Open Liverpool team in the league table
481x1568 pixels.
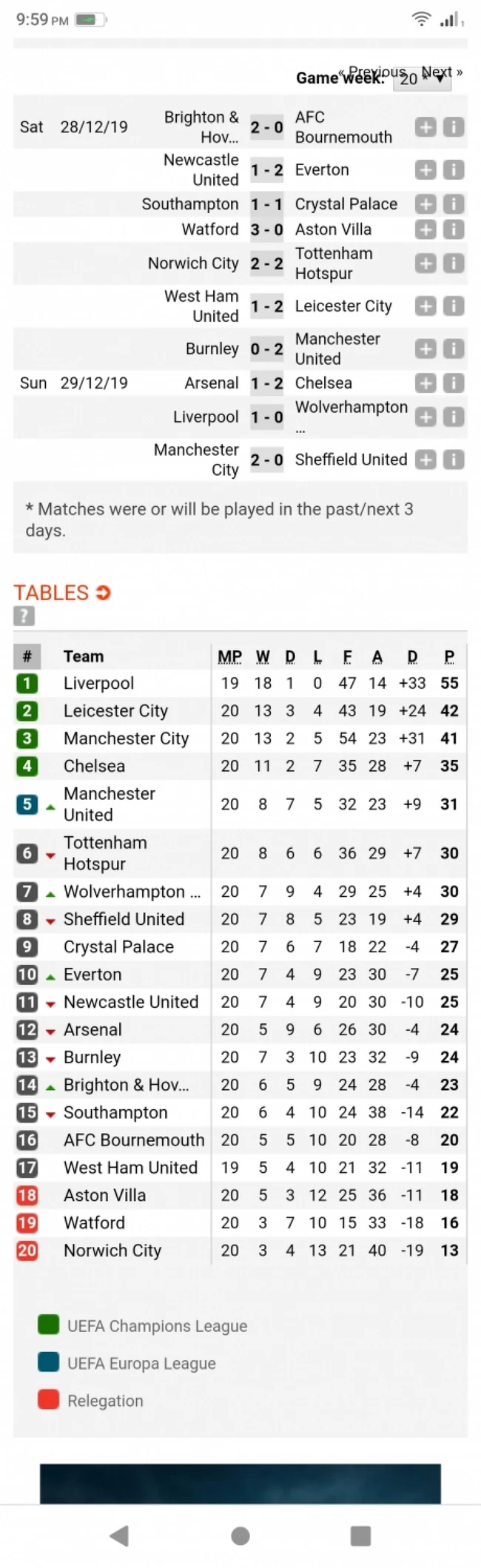(98, 683)
